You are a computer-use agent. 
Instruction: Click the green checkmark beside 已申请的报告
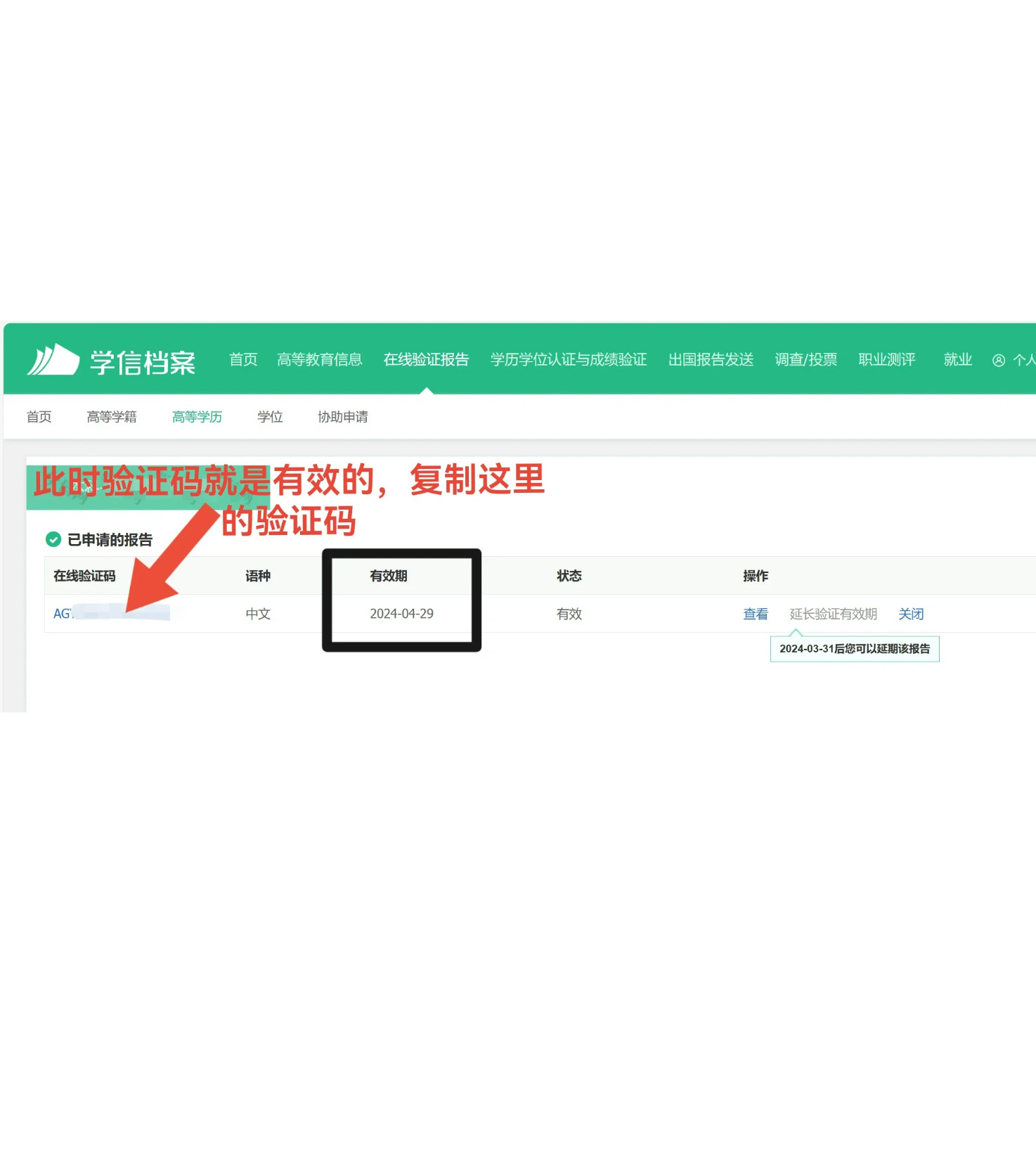[x=53, y=539]
